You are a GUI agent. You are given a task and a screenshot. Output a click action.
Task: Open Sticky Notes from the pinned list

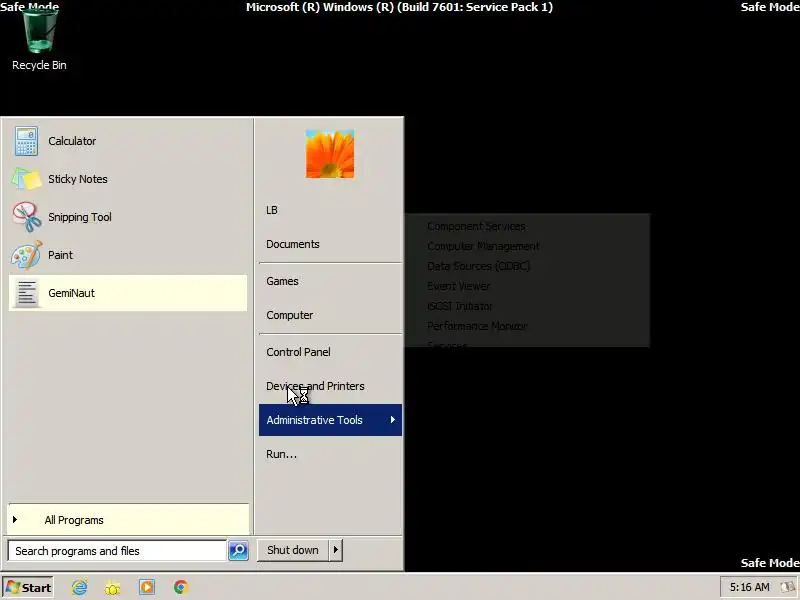pyautogui.click(x=128, y=179)
